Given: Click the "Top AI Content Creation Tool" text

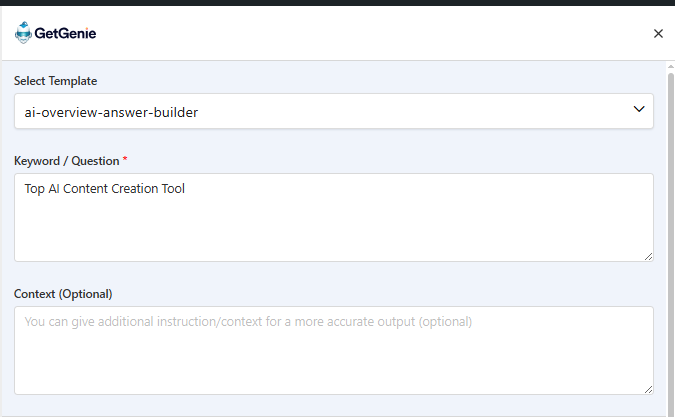Looking at the screenshot, I should pyautogui.click(x=105, y=188).
